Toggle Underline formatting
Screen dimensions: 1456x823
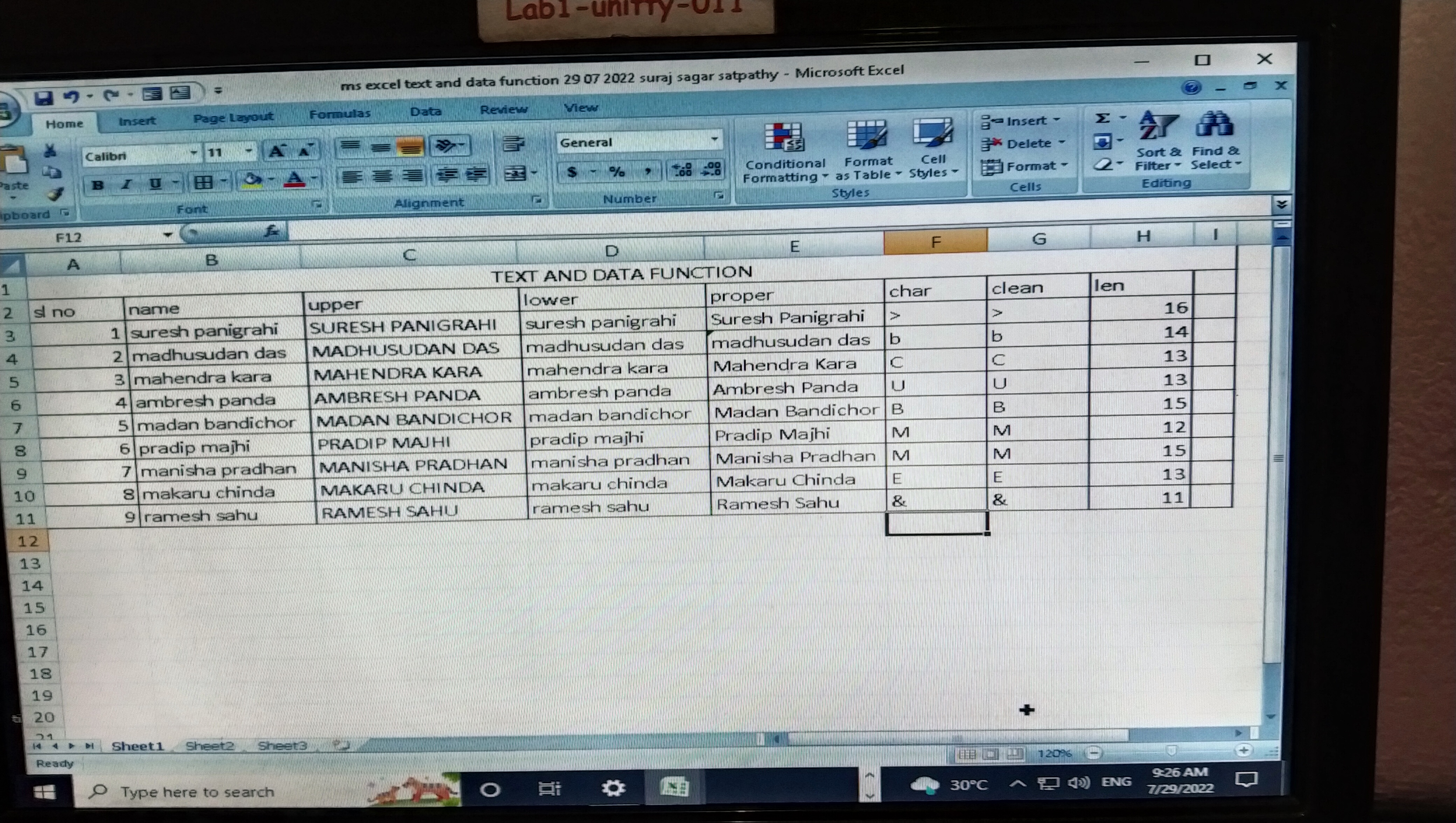[155, 183]
